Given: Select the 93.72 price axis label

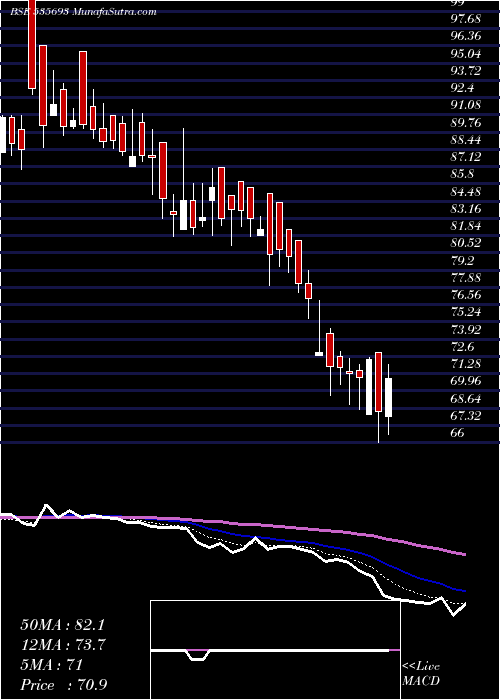Looking at the screenshot, I should tap(466, 71).
